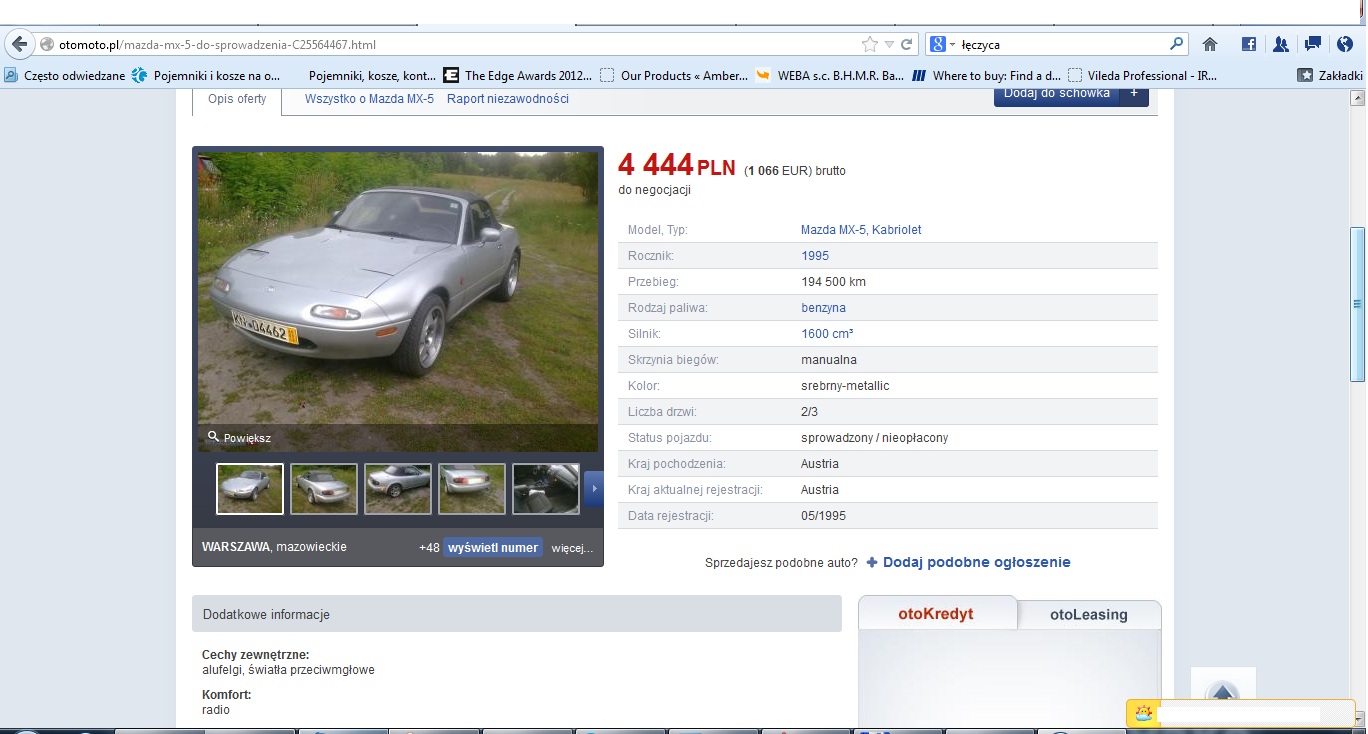Open Our Products « Amber bookmark

674,75
